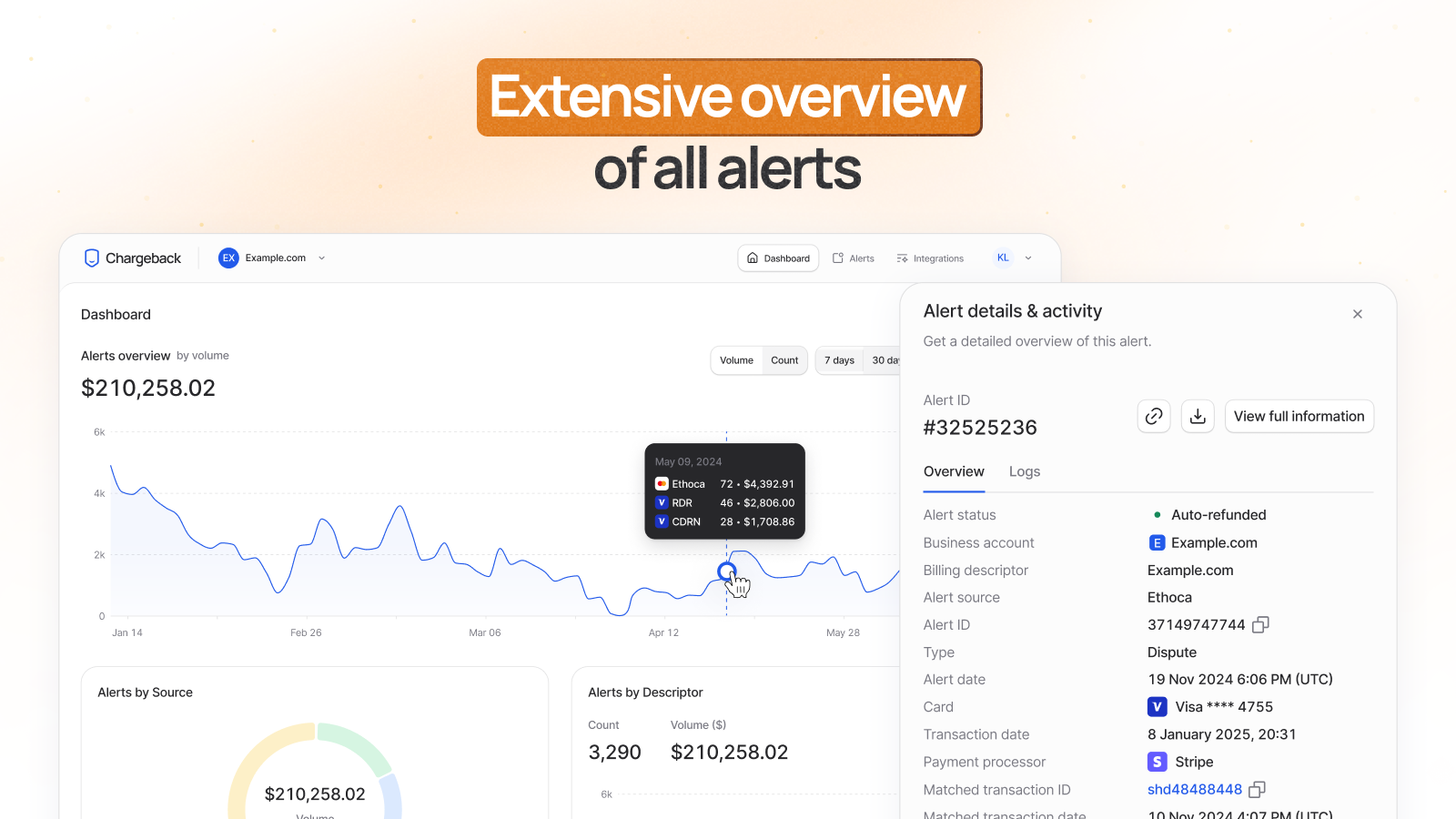Click the Ethoca Mastercard icon in the tooltip
Screen dimensions: 1456x819
[662, 484]
